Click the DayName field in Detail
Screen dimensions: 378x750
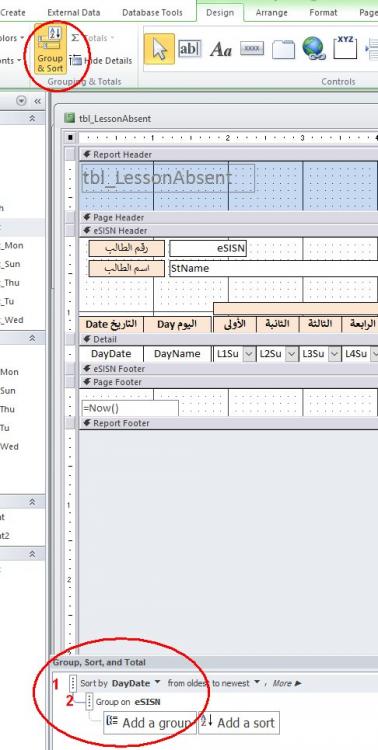tap(177, 354)
